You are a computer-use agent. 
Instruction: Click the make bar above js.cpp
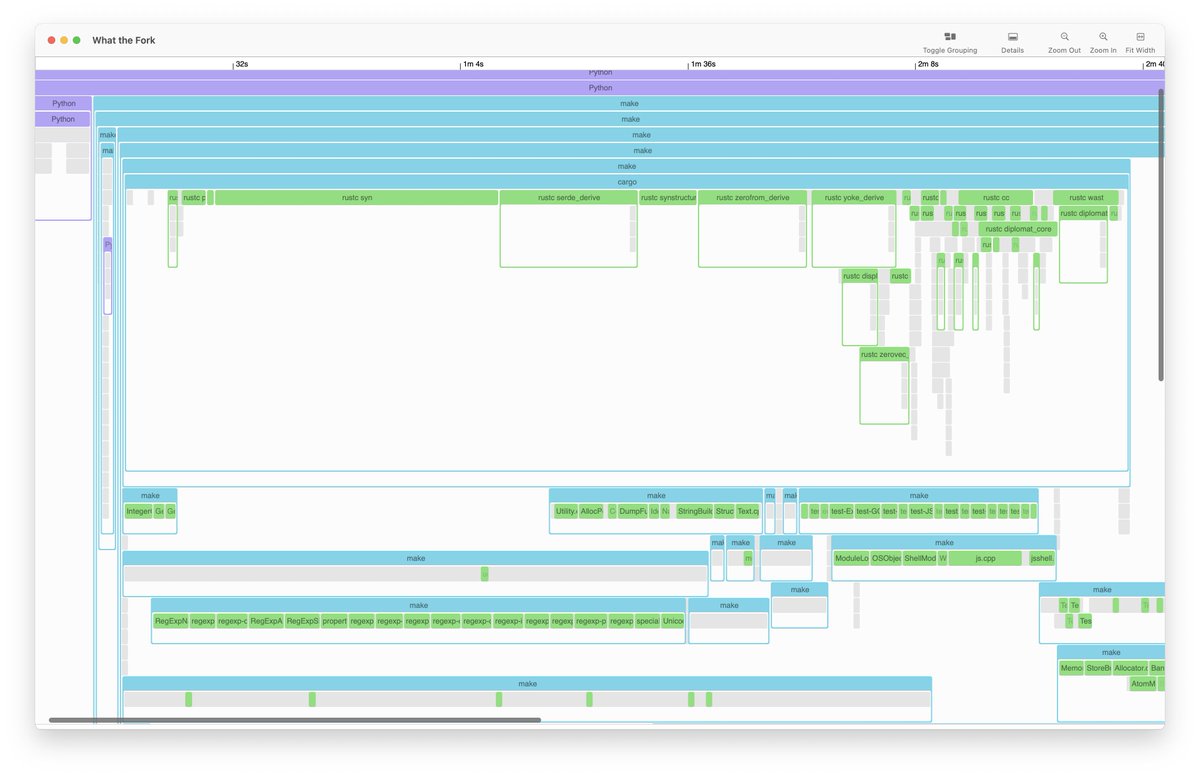944,542
